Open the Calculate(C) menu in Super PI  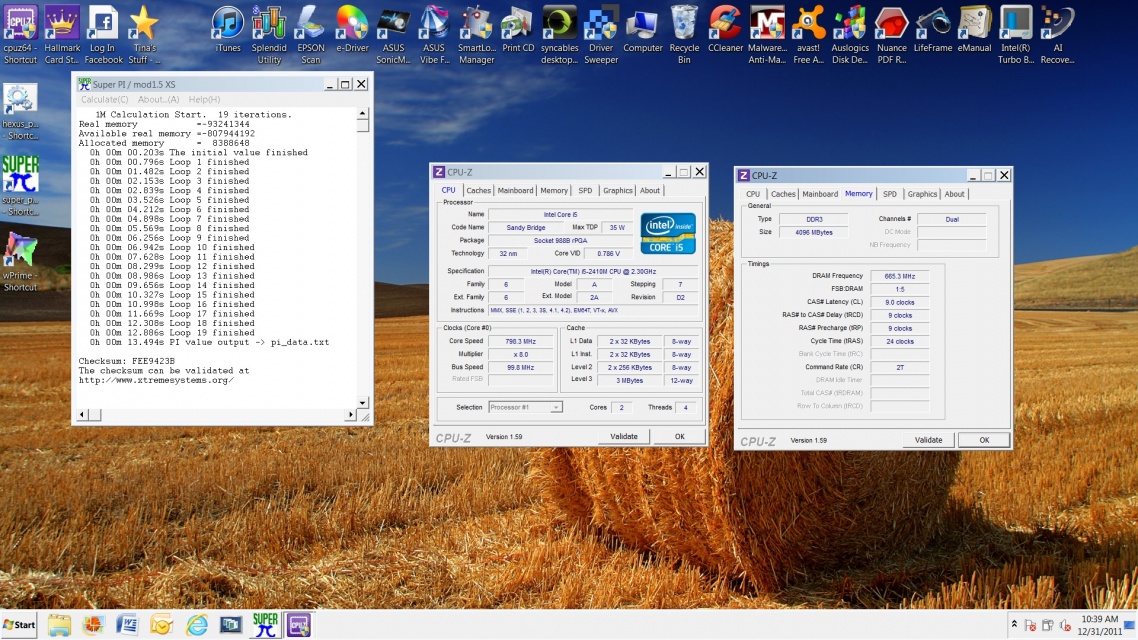pyautogui.click(x=104, y=100)
